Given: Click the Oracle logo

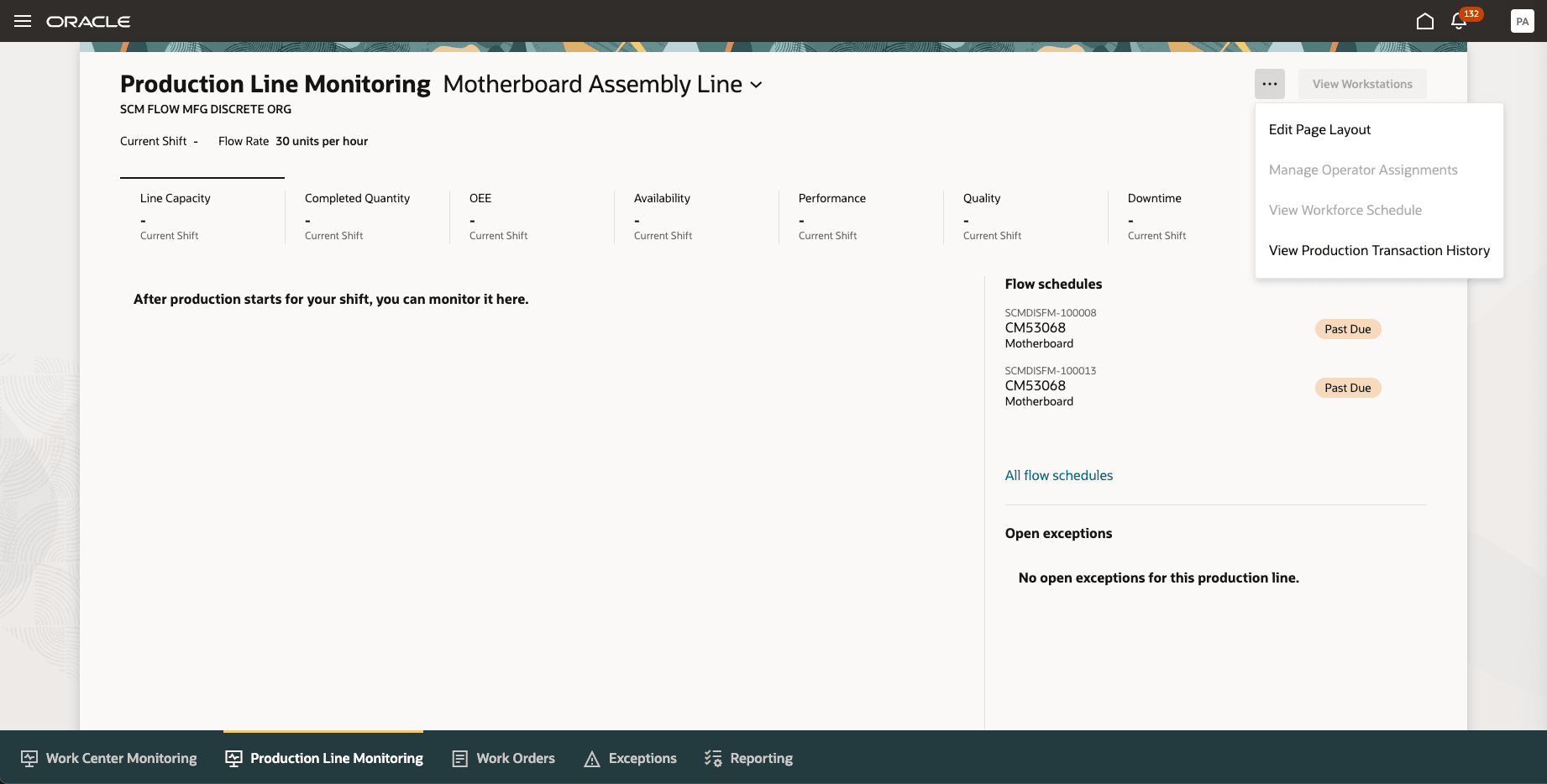Looking at the screenshot, I should point(88,21).
